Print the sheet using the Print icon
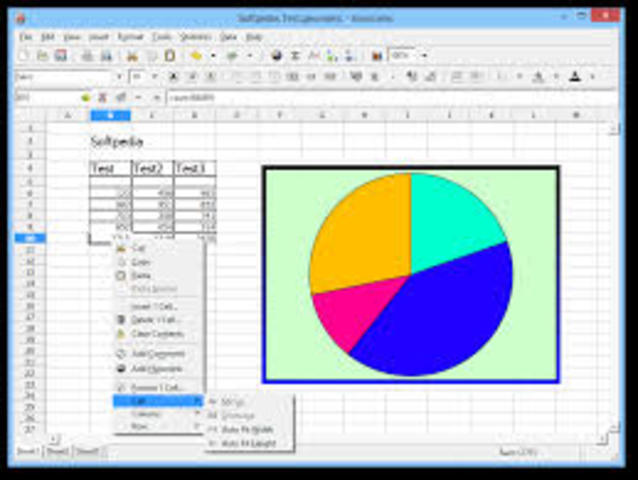 [87, 56]
